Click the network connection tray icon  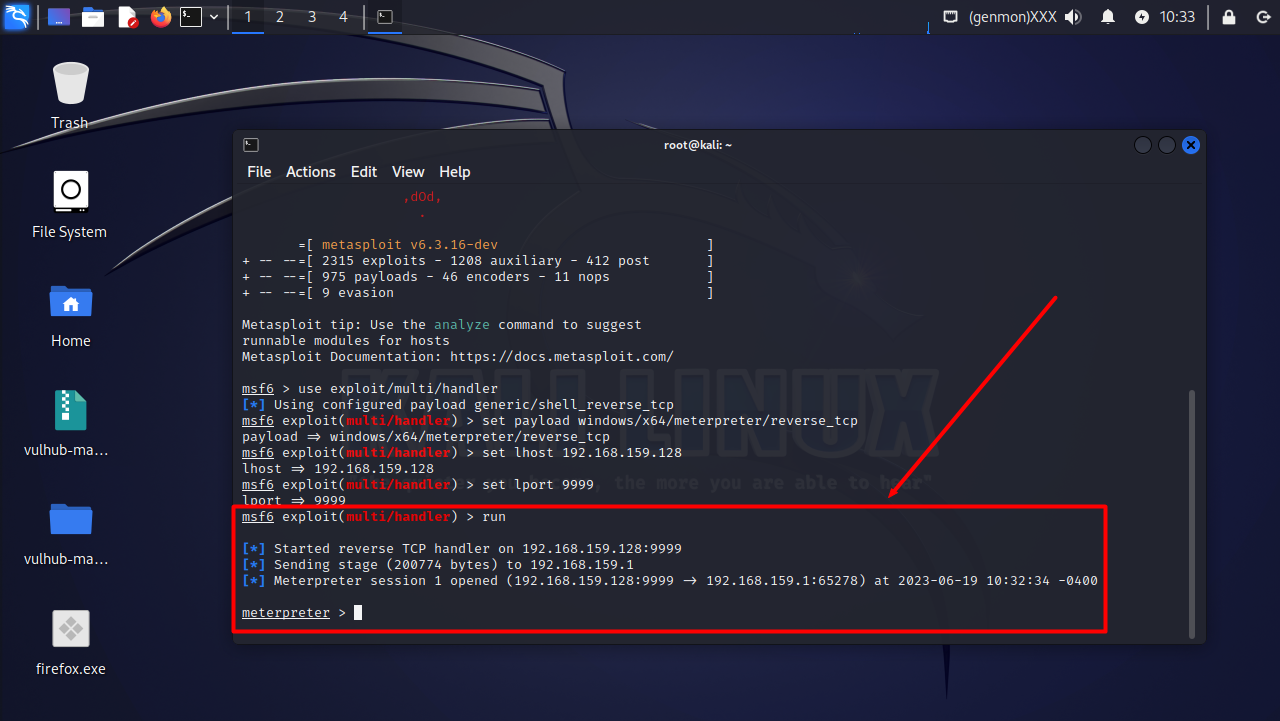951,17
